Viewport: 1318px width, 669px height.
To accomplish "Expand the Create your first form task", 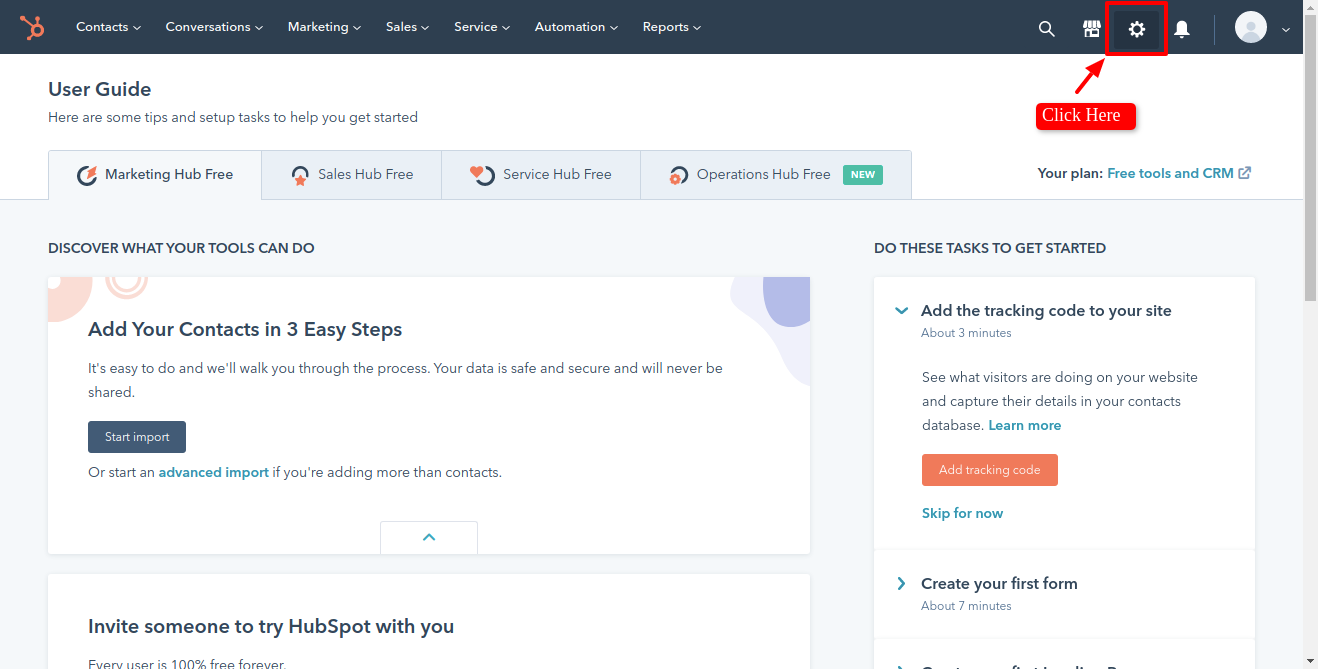I will click(901, 584).
